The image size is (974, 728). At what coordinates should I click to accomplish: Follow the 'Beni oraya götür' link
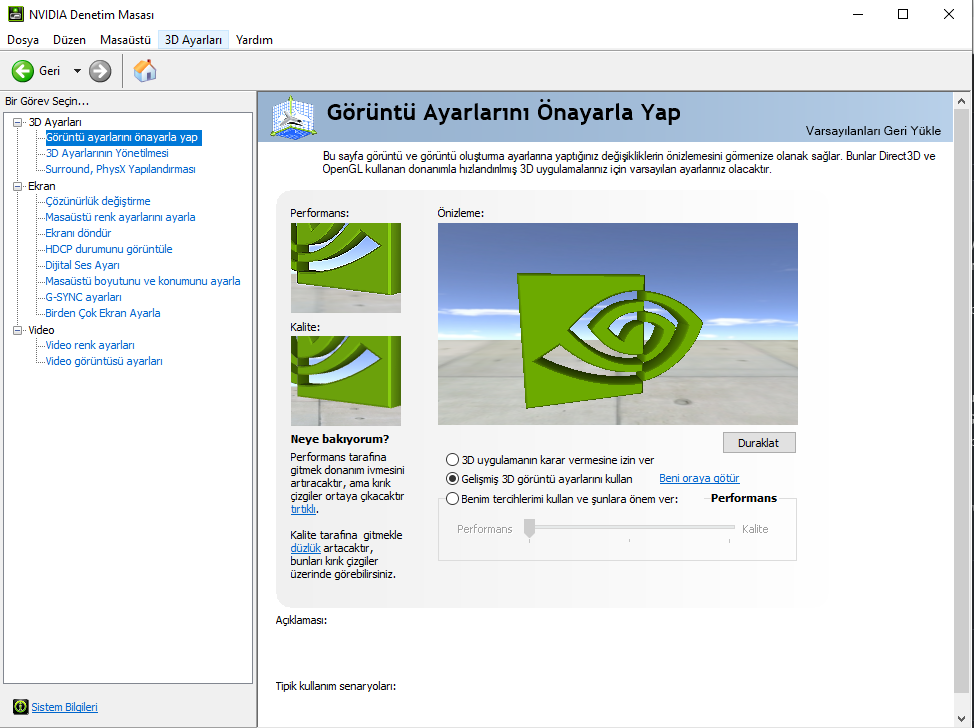[x=699, y=478]
